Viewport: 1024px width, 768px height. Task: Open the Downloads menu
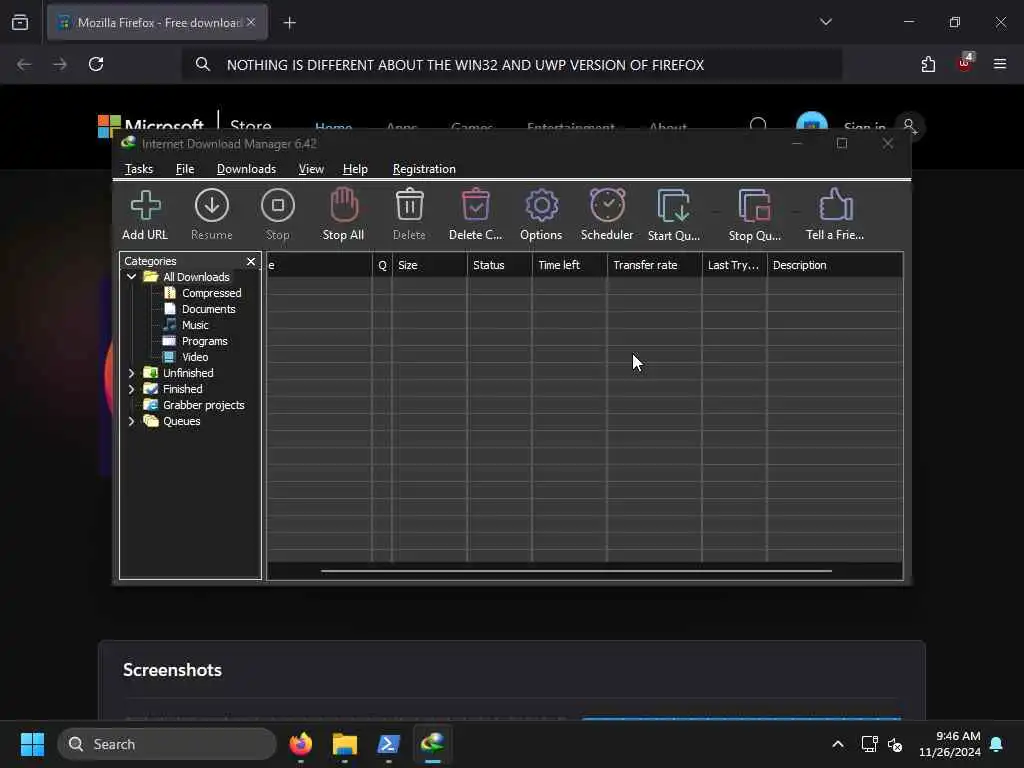(x=246, y=168)
